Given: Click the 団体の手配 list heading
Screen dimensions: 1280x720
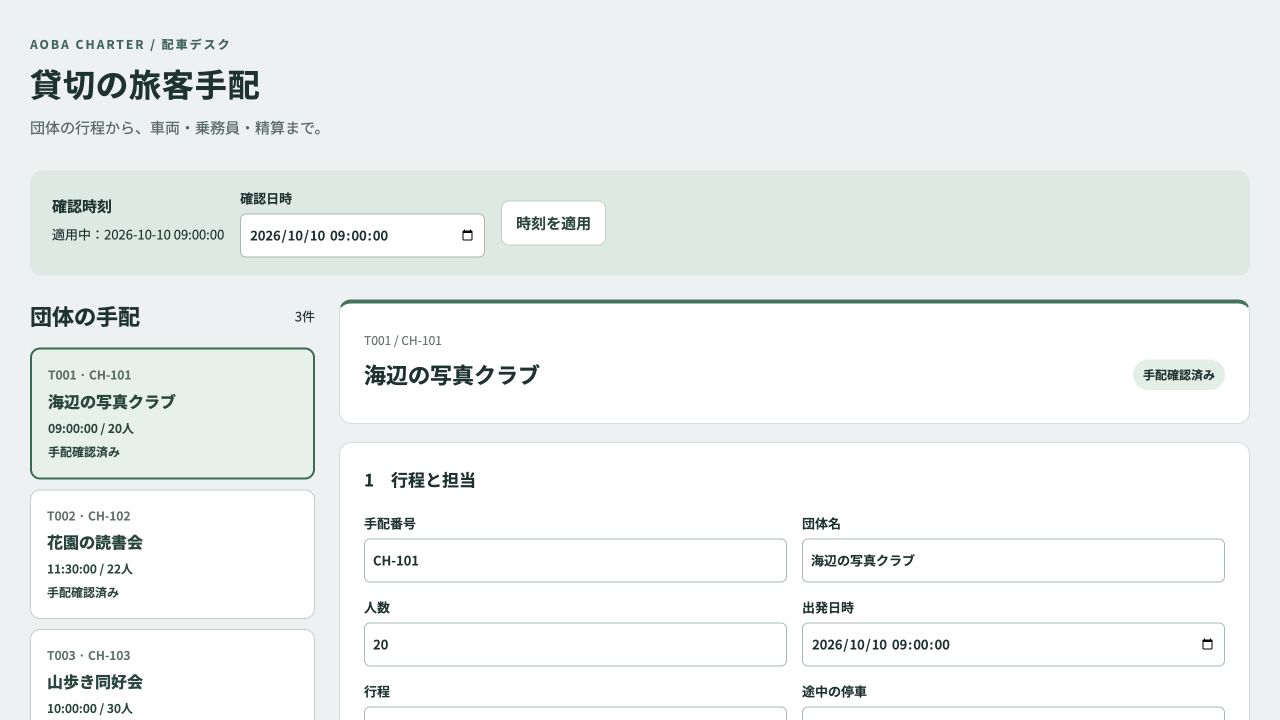Looking at the screenshot, I should coord(85,317).
